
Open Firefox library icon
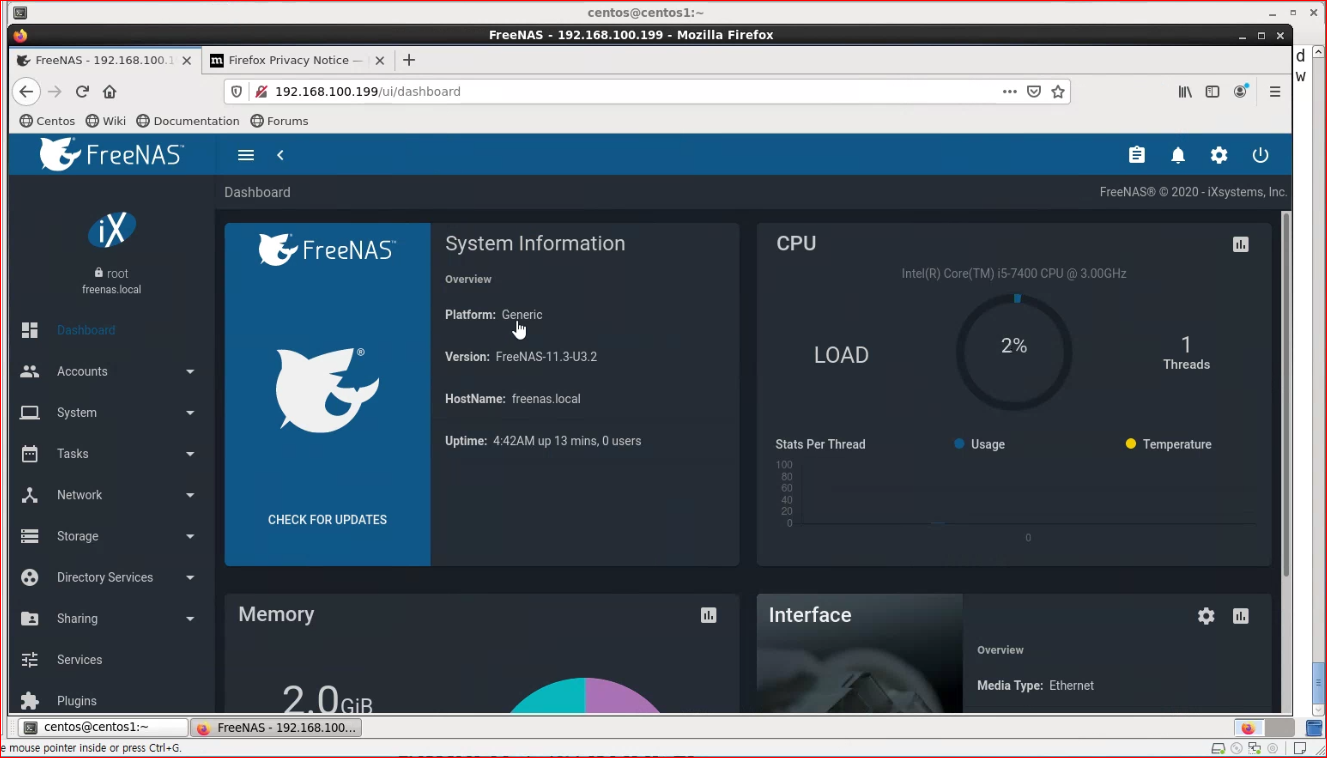(1185, 91)
